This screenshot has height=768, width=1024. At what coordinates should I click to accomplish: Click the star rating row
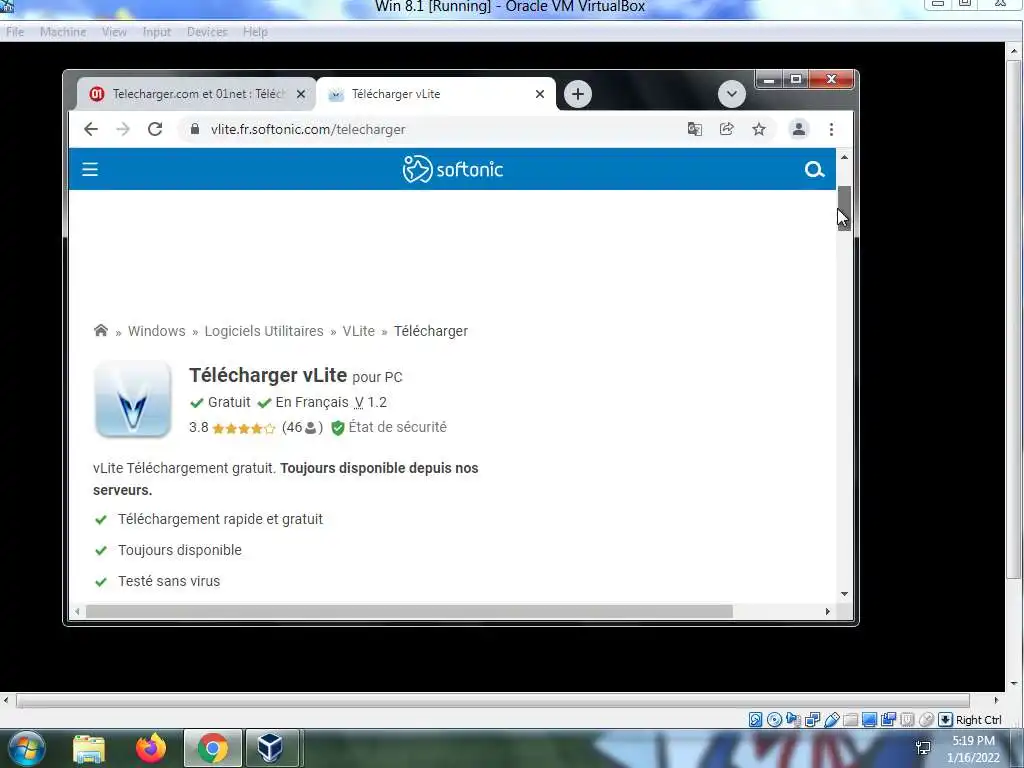(x=244, y=428)
